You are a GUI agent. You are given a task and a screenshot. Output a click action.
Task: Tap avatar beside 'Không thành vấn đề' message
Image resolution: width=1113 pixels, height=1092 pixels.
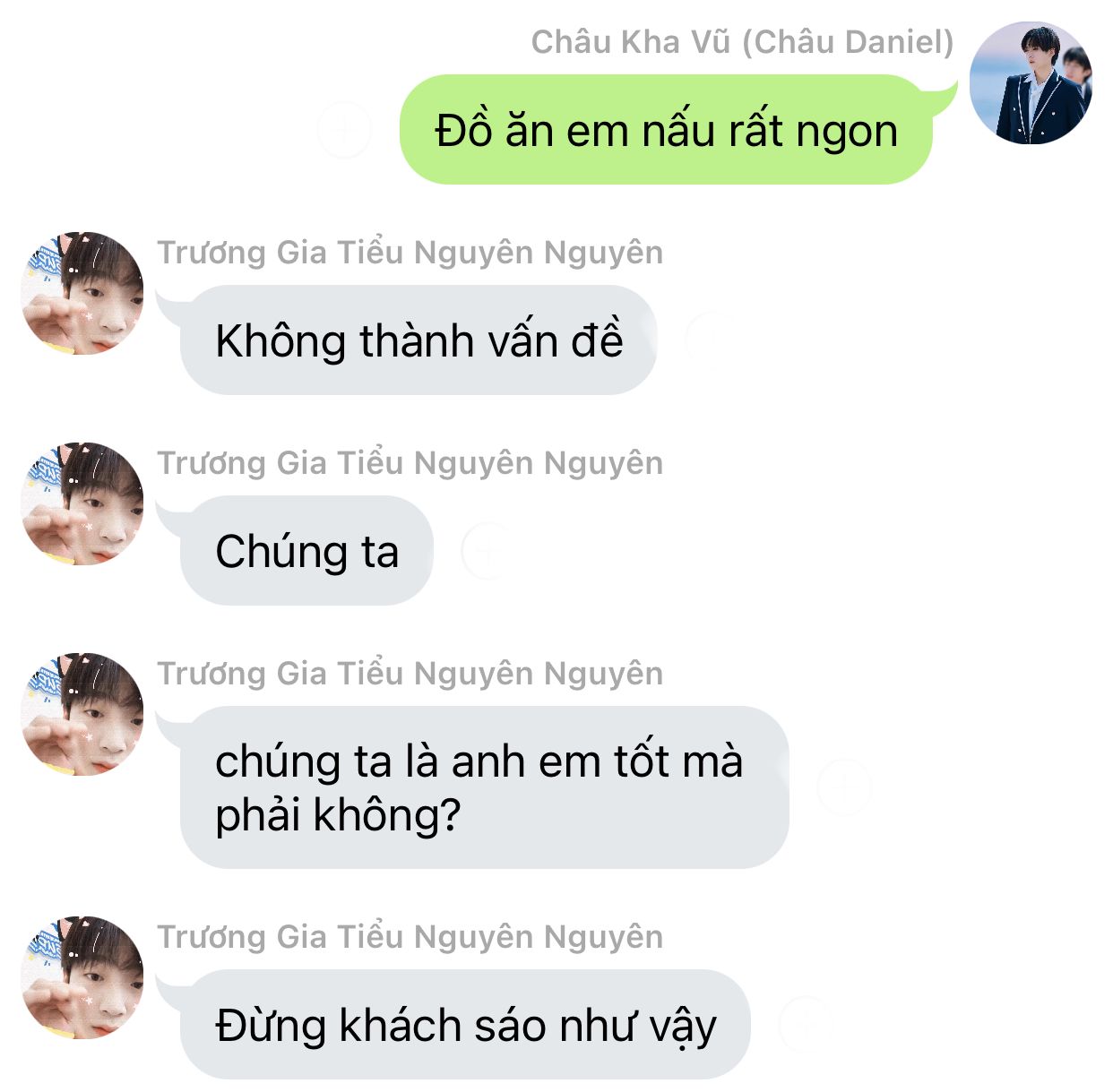tap(82, 293)
